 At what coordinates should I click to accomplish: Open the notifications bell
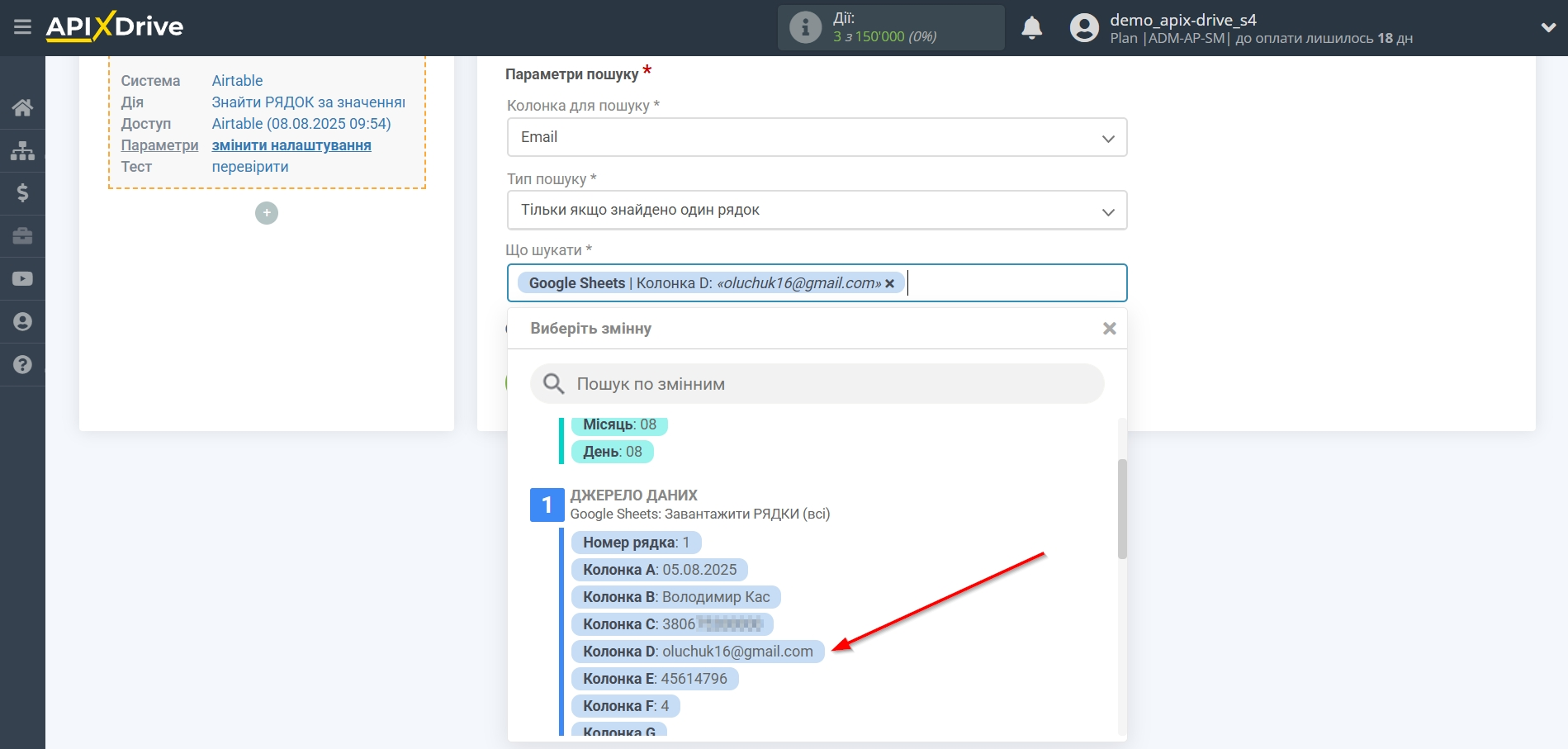click(1031, 28)
